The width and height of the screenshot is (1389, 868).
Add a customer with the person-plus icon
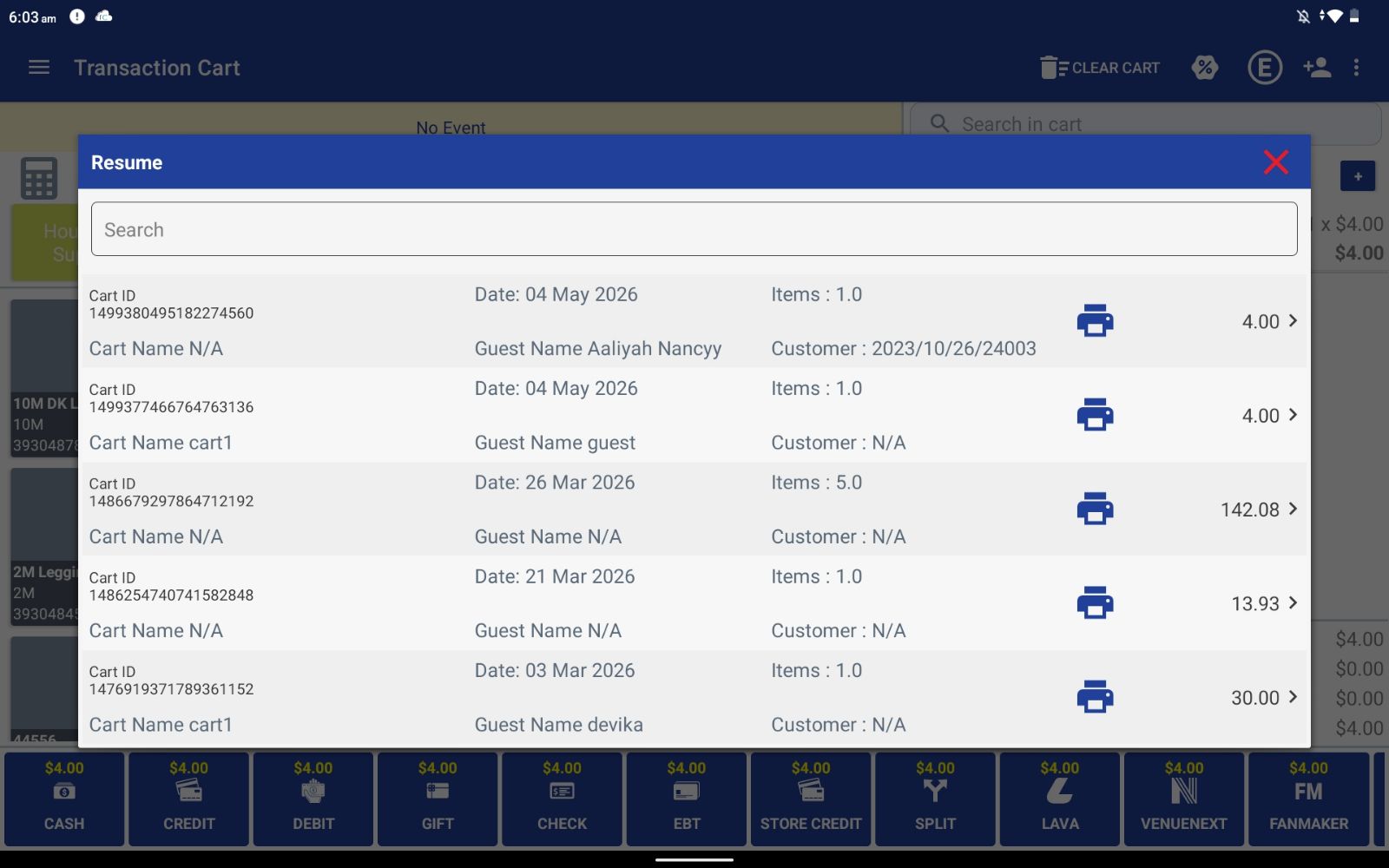click(1317, 68)
